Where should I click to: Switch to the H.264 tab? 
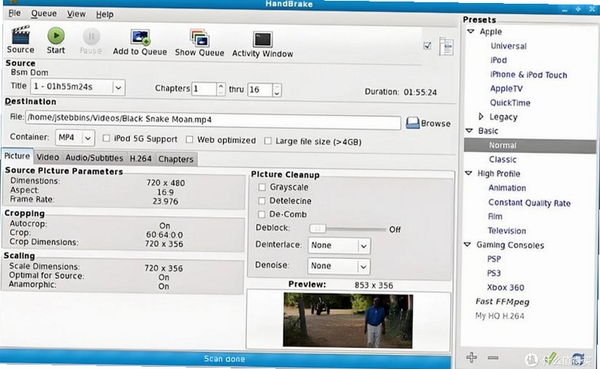point(140,158)
